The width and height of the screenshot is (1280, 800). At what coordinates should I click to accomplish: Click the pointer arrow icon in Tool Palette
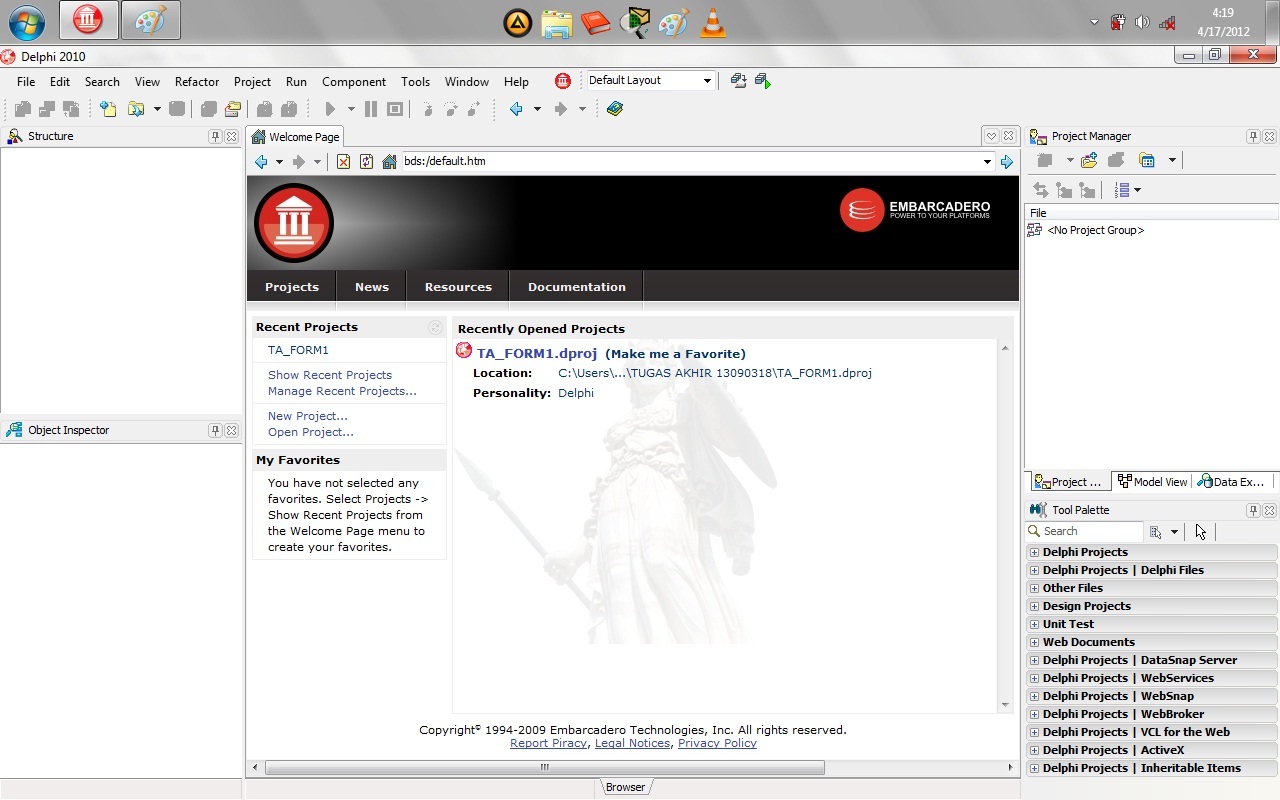click(1200, 532)
